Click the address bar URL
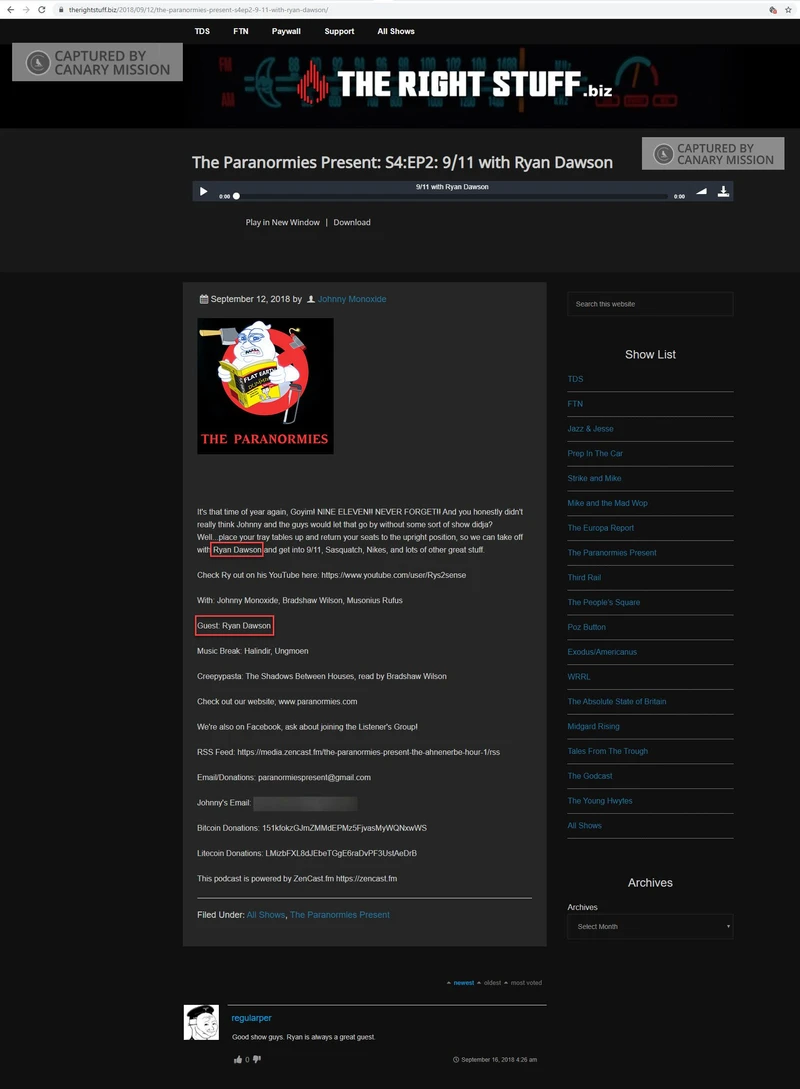 click(x=198, y=10)
